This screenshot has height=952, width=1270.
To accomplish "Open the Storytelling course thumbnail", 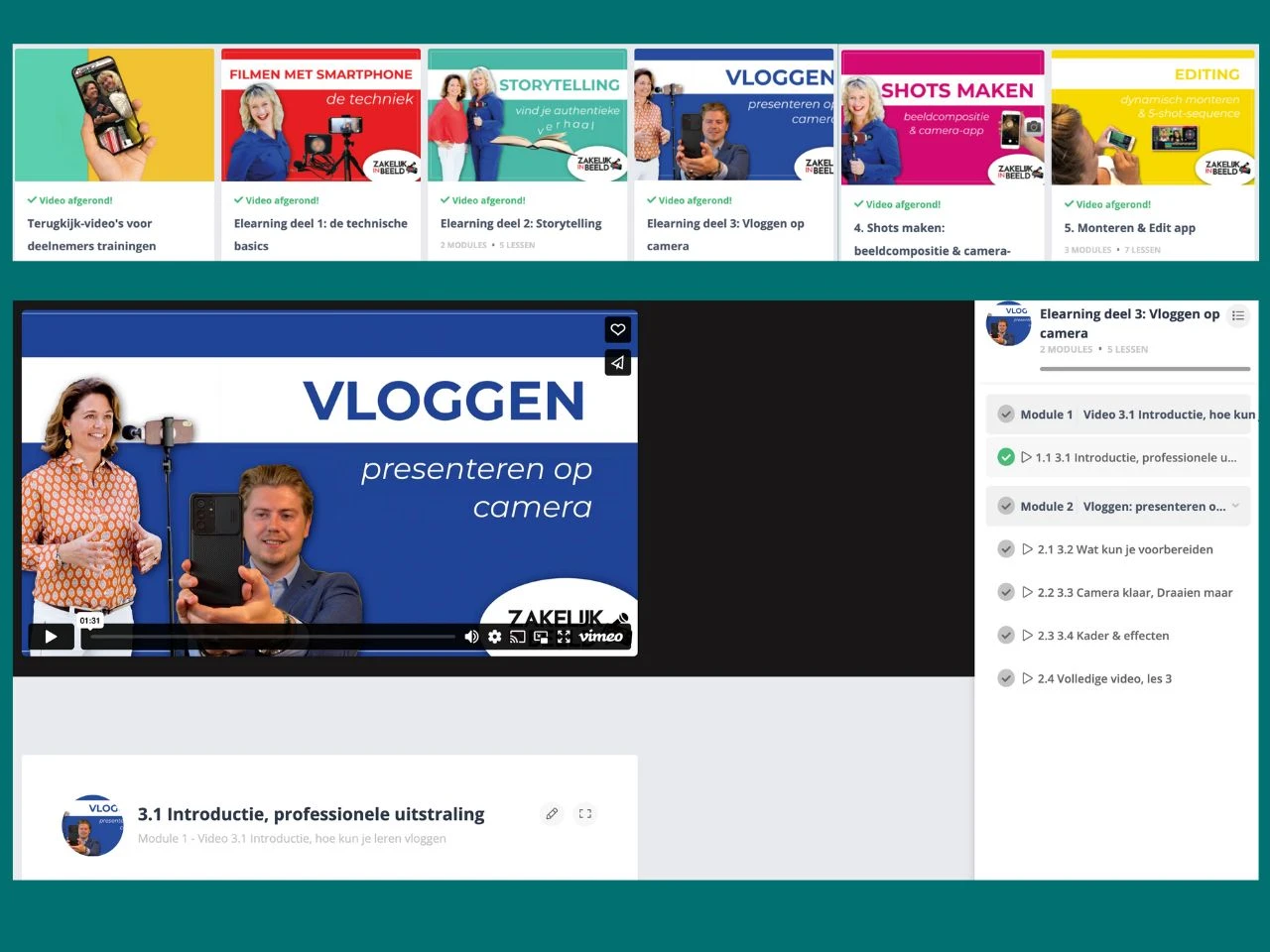I will click(x=527, y=117).
